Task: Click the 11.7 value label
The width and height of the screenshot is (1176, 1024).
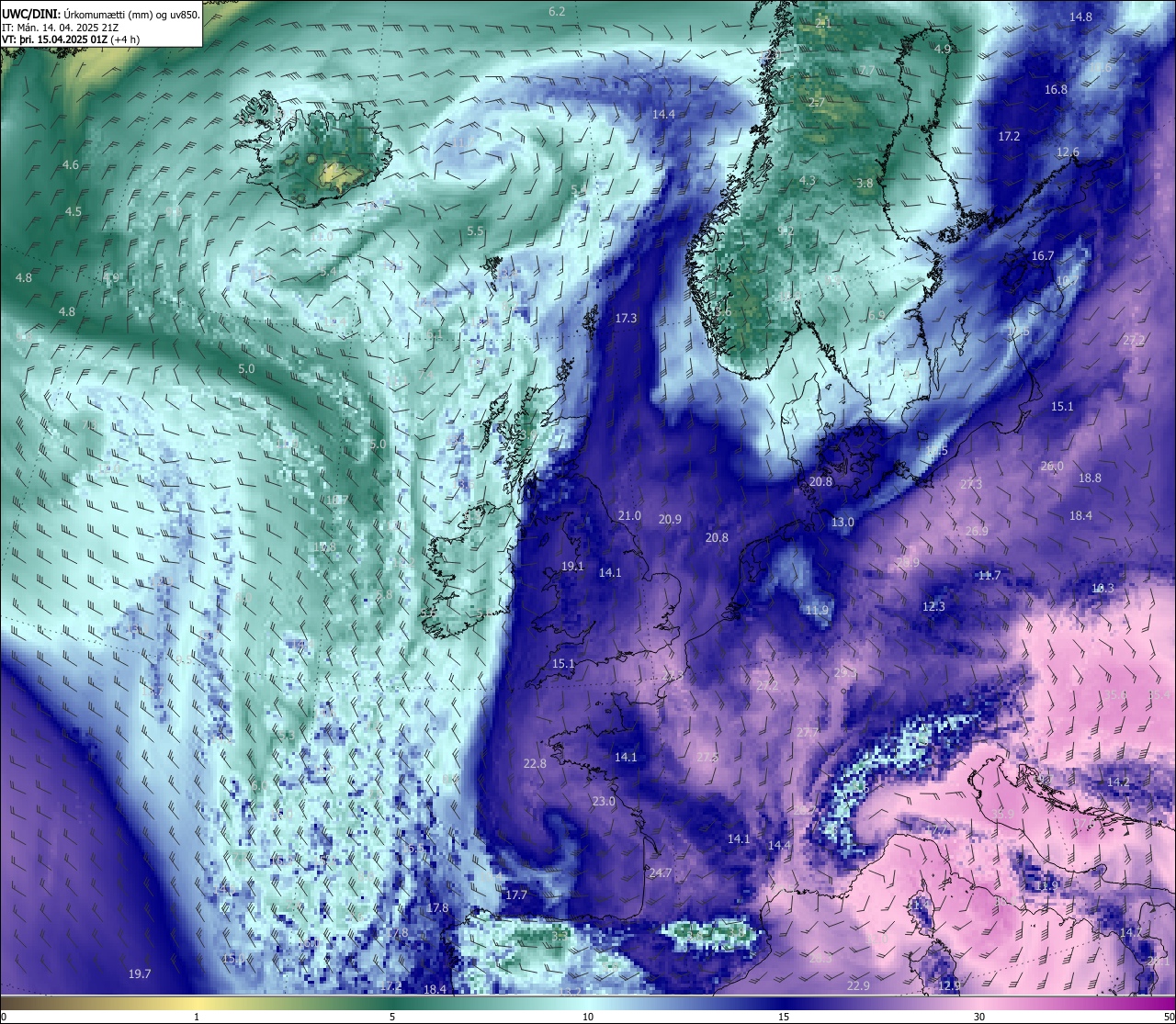Action: [x=989, y=576]
